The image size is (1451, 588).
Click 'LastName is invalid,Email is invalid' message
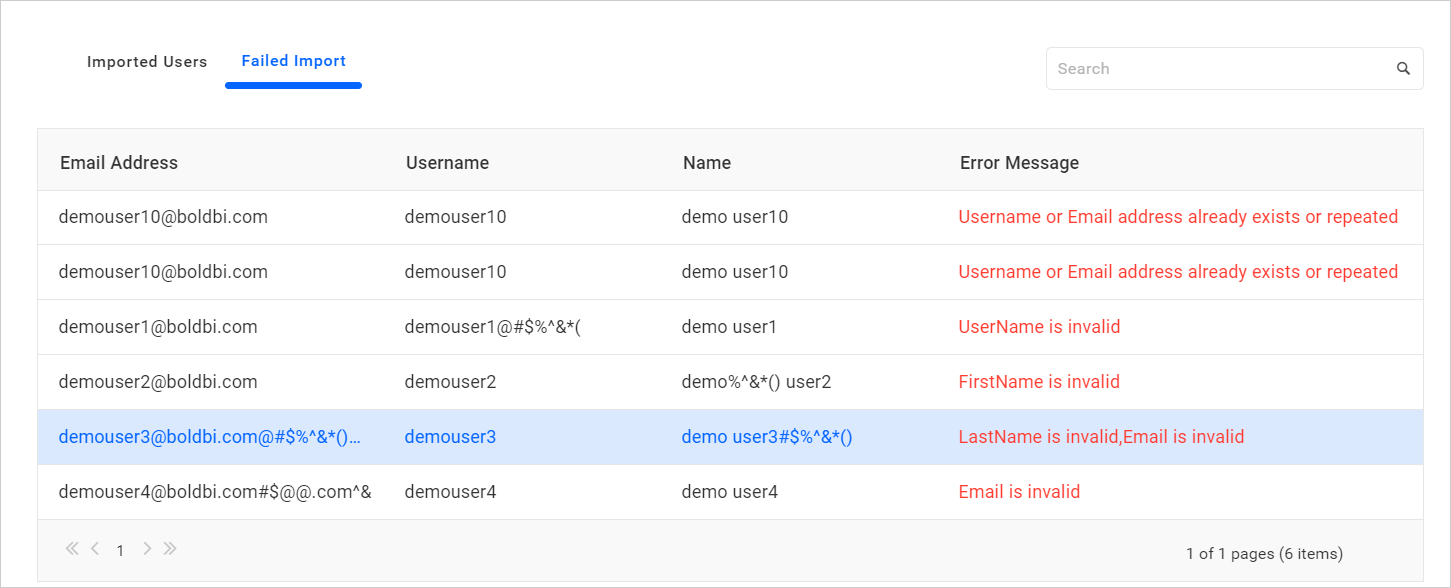pyautogui.click(x=1101, y=437)
